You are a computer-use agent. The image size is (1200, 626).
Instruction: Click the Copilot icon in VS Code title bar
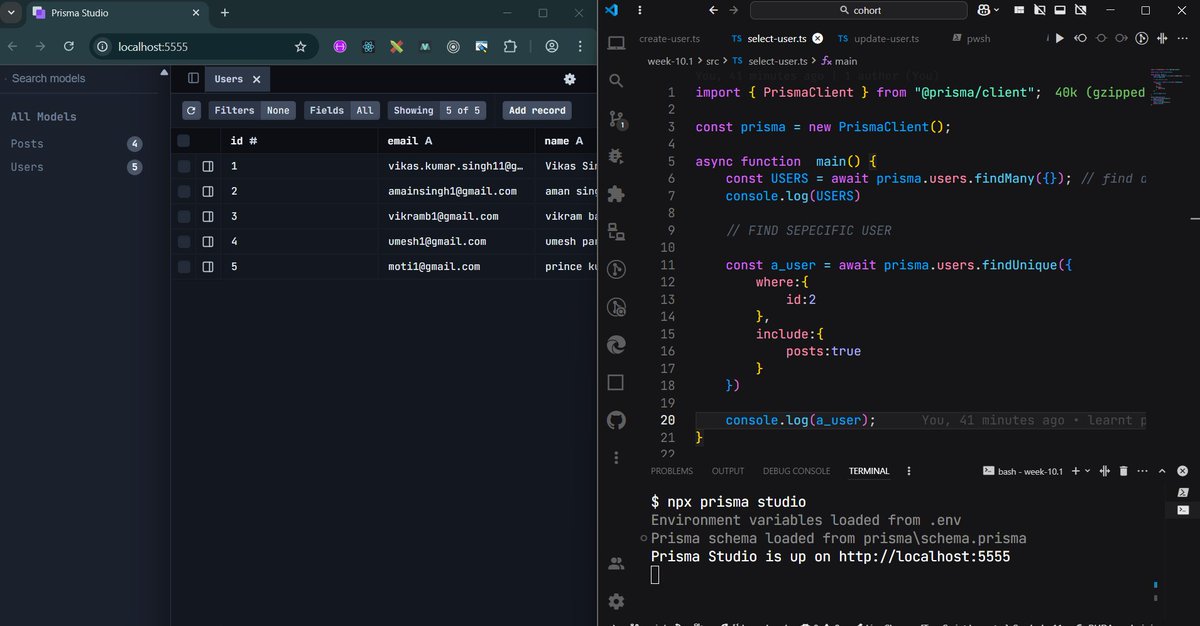click(984, 10)
